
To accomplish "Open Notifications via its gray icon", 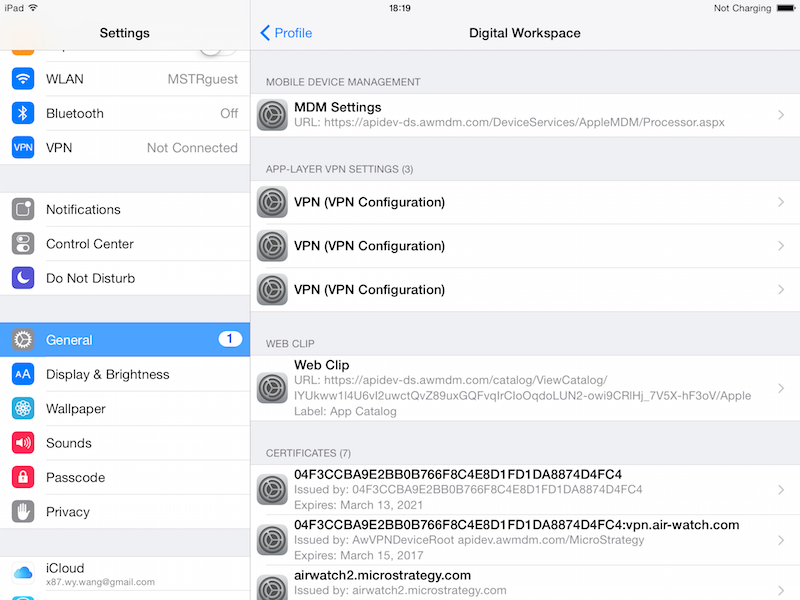I will click(x=23, y=209).
